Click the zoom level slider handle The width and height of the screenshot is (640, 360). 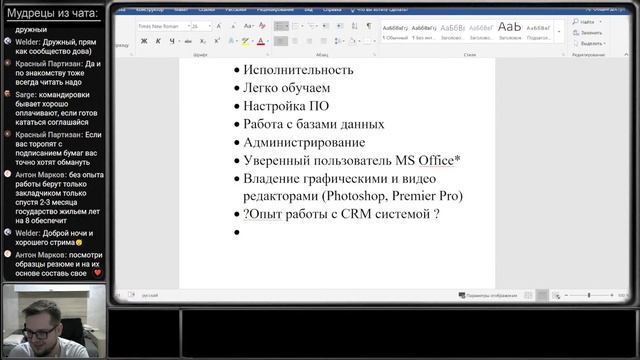(x=589, y=295)
